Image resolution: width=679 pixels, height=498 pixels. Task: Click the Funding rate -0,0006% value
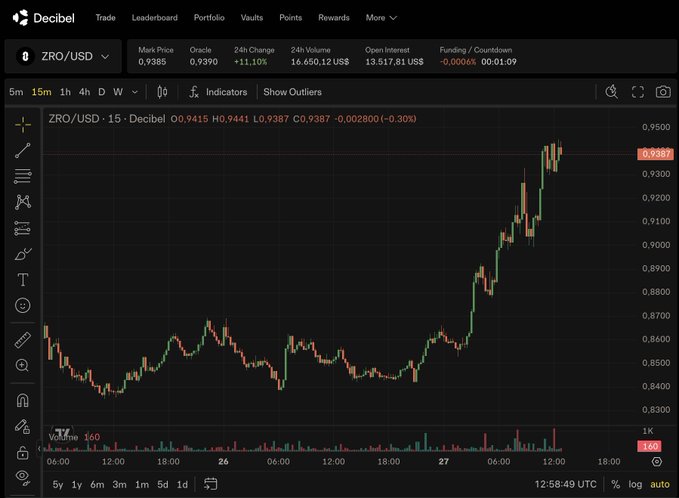click(x=458, y=62)
